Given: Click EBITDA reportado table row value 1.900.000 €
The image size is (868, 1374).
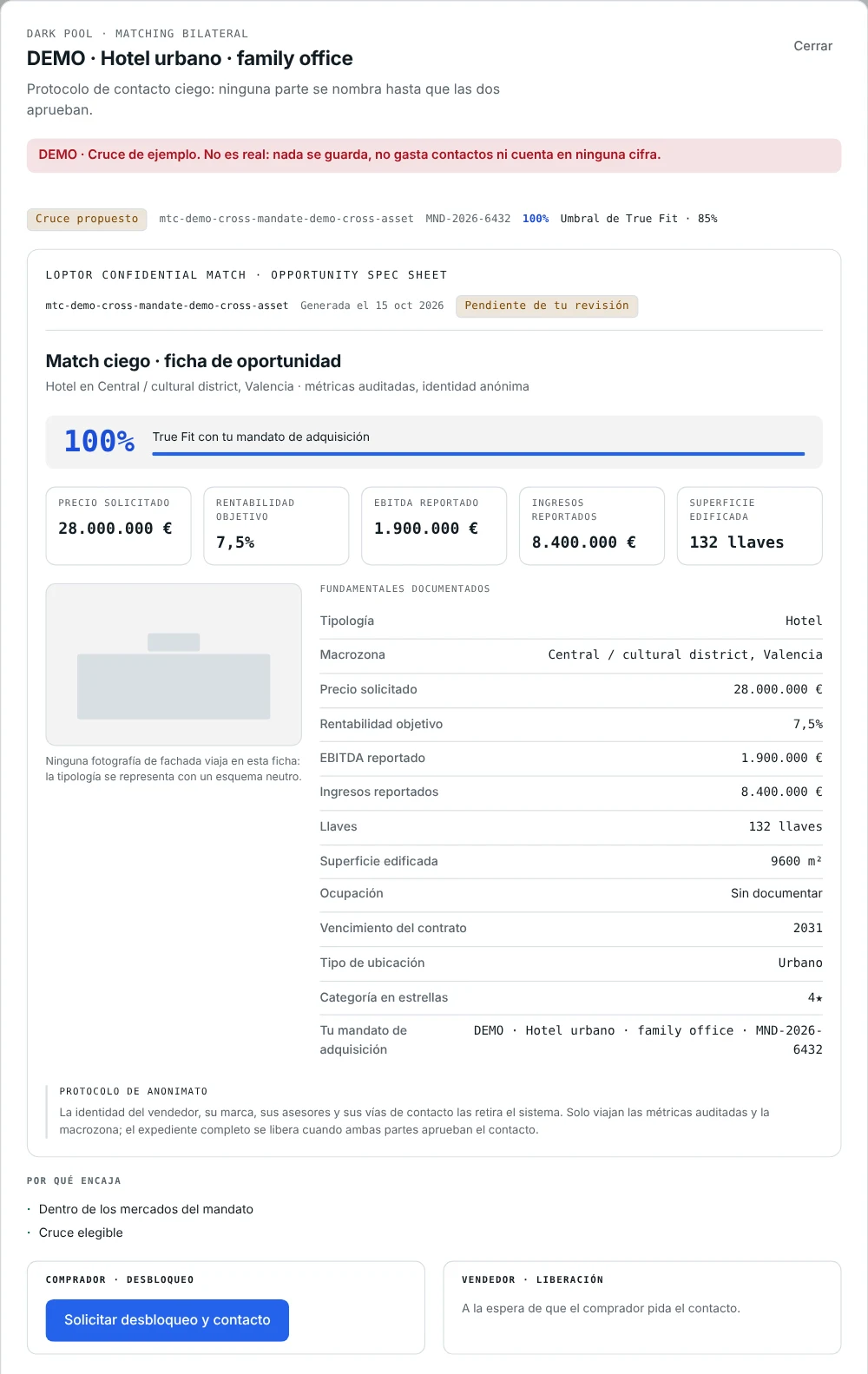Looking at the screenshot, I should [781, 758].
